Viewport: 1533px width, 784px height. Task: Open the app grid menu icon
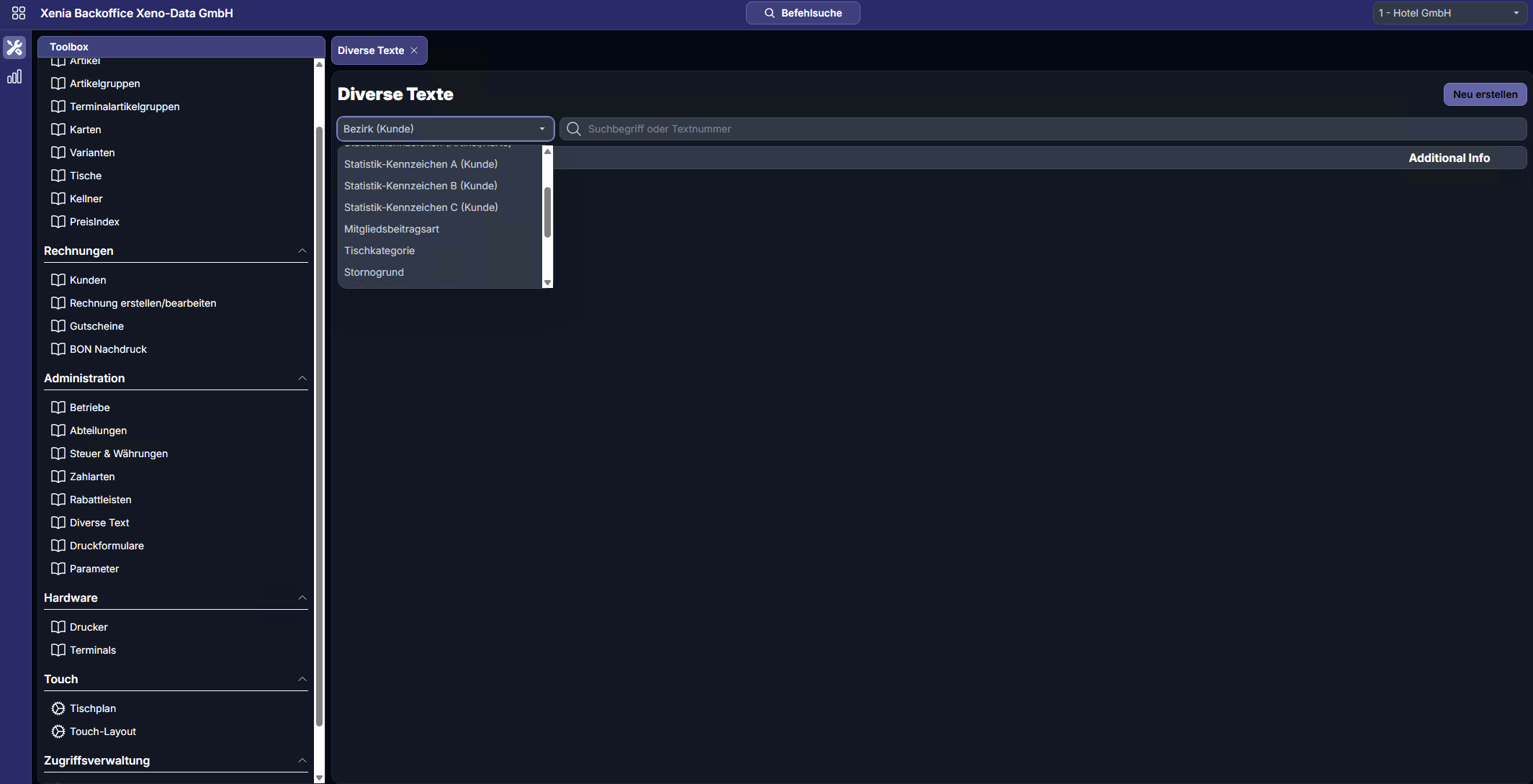[x=19, y=13]
